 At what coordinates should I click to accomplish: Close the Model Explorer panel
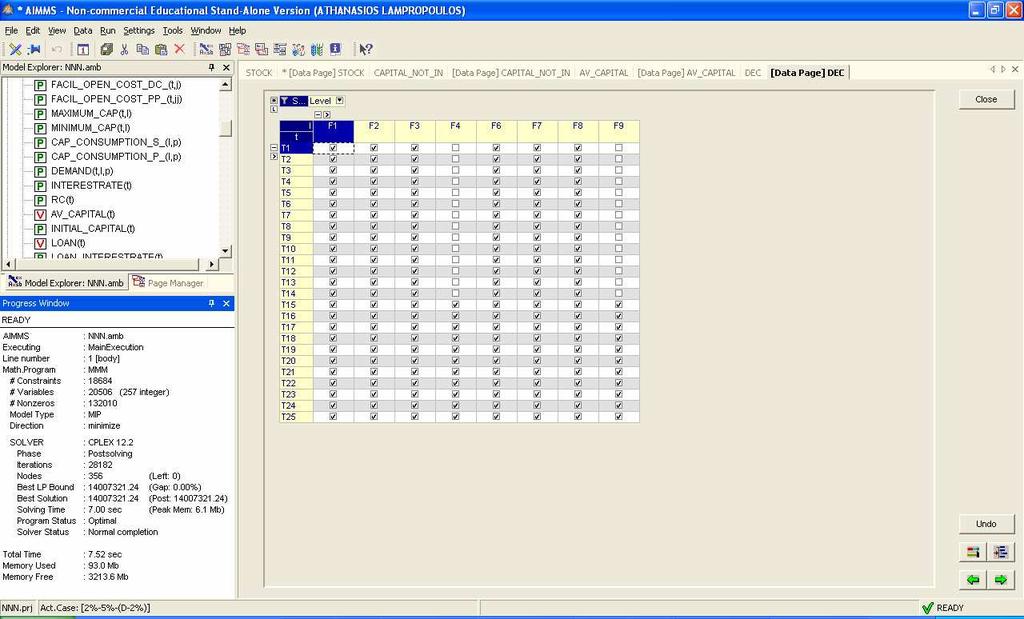pos(227,67)
